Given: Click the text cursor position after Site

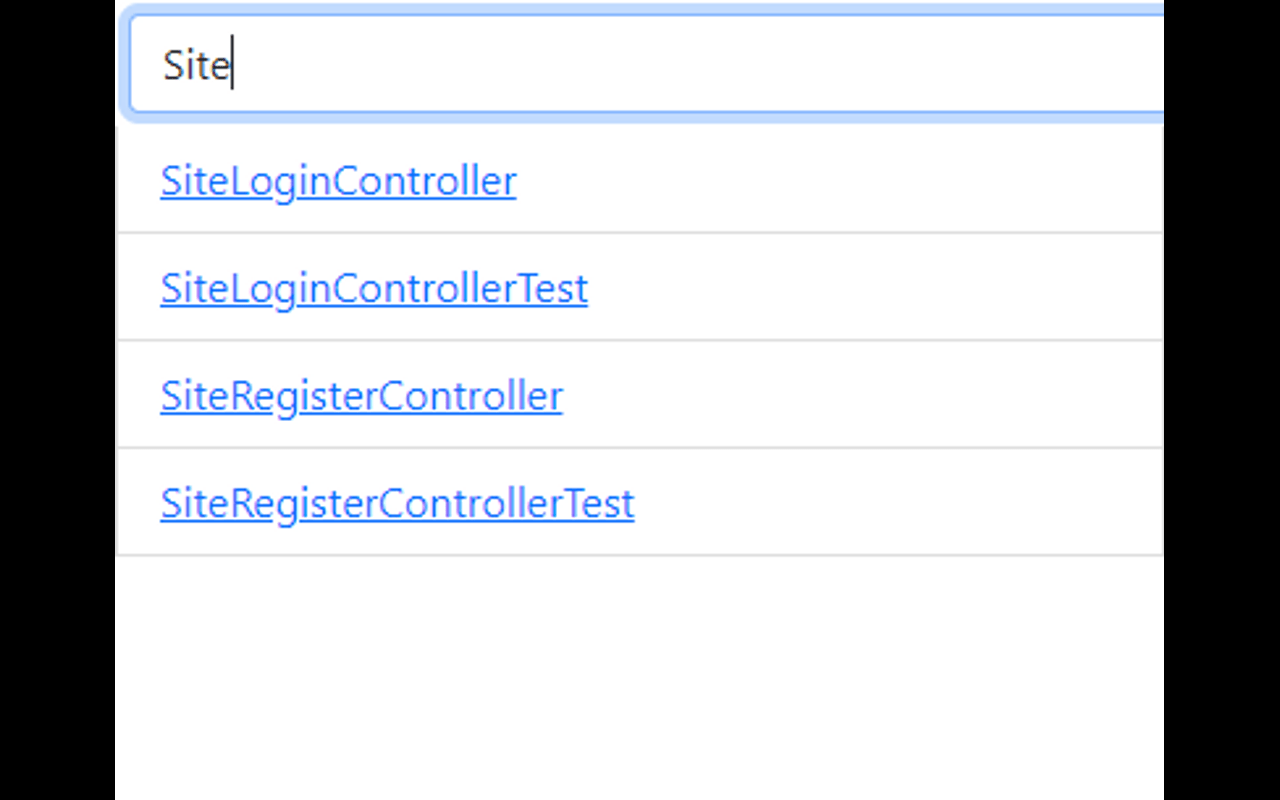Looking at the screenshot, I should click(x=232, y=63).
